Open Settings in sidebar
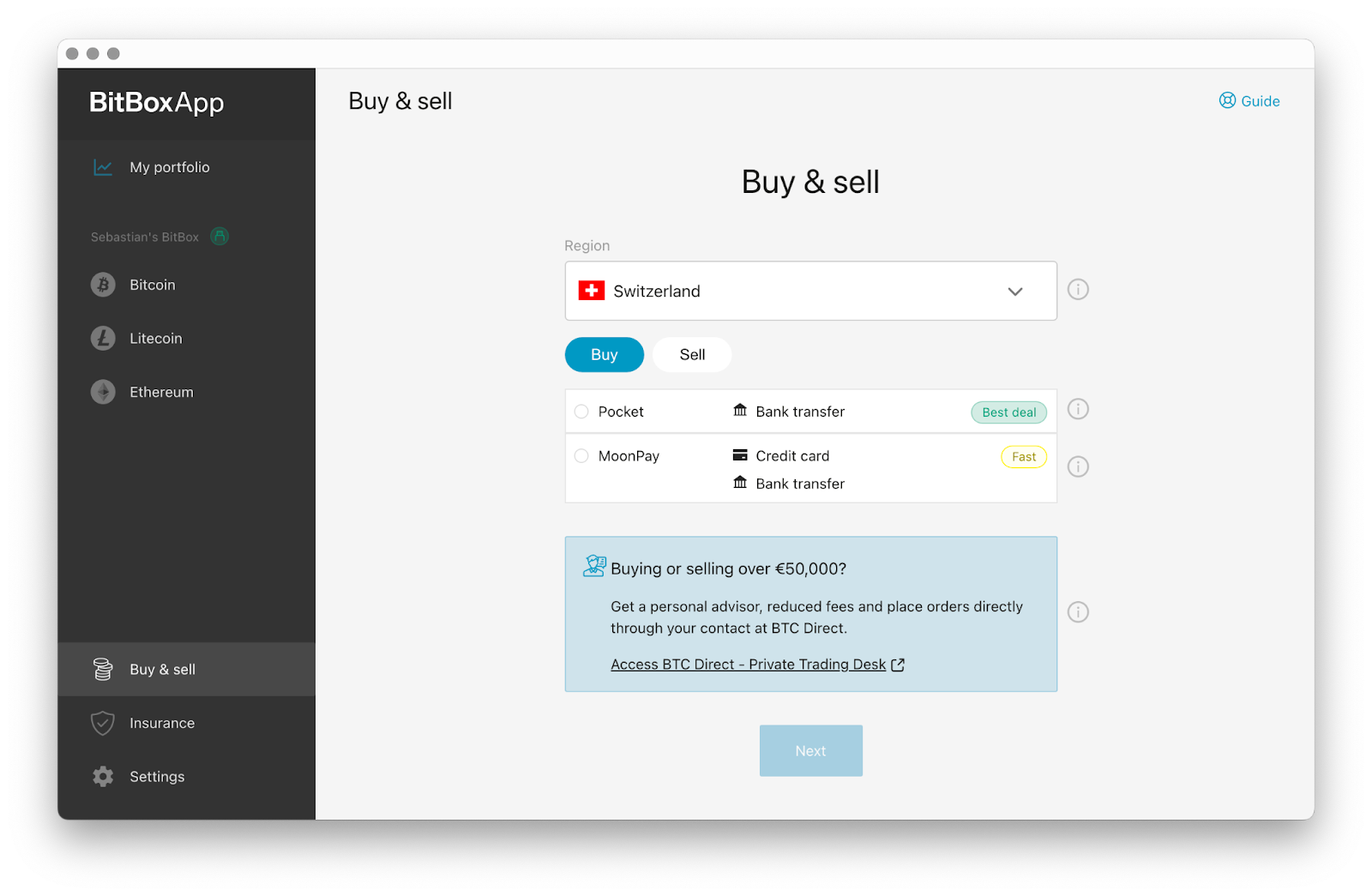Screen dimensions: 1372x896 (x=186, y=777)
